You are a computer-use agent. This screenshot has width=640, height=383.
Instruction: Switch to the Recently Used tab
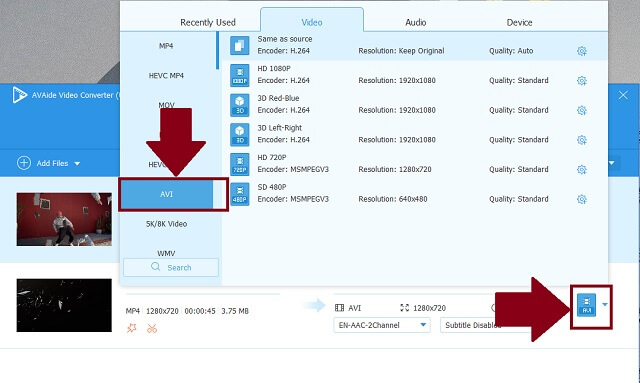[x=208, y=22]
